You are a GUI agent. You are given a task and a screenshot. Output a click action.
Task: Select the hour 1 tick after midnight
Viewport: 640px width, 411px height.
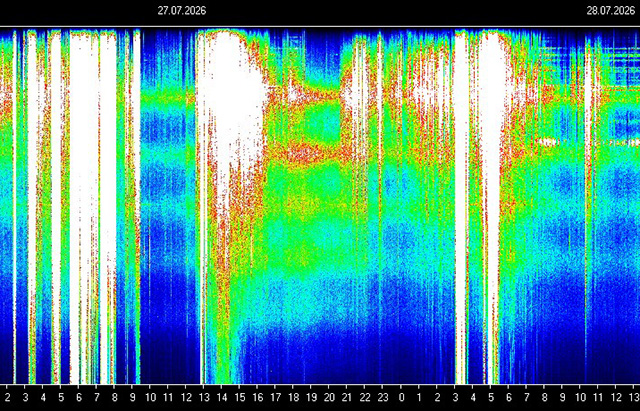coord(419,398)
